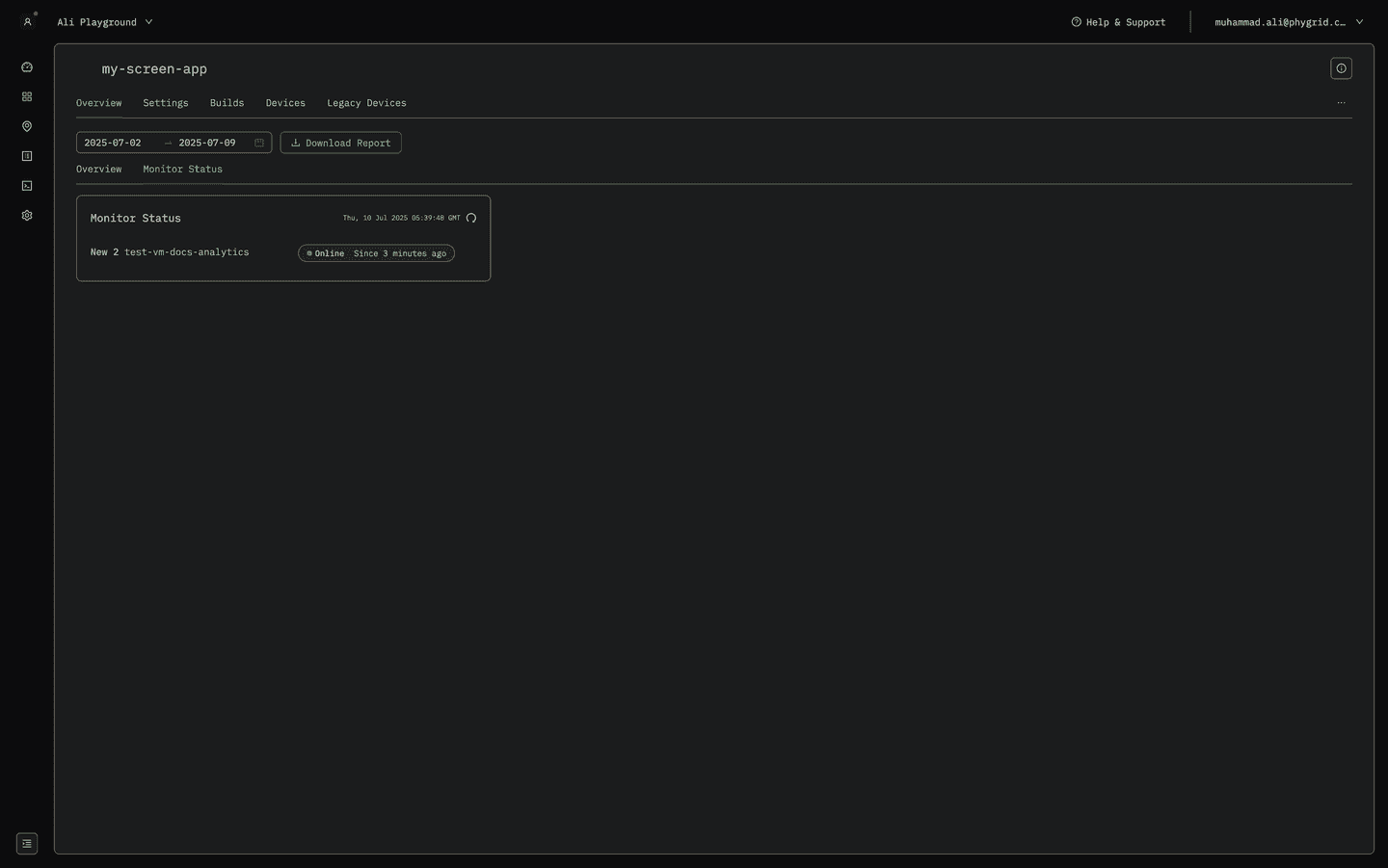Open the calendar icon beside the date range
Image resolution: width=1388 pixels, height=868 pixels.
[258, 142]
